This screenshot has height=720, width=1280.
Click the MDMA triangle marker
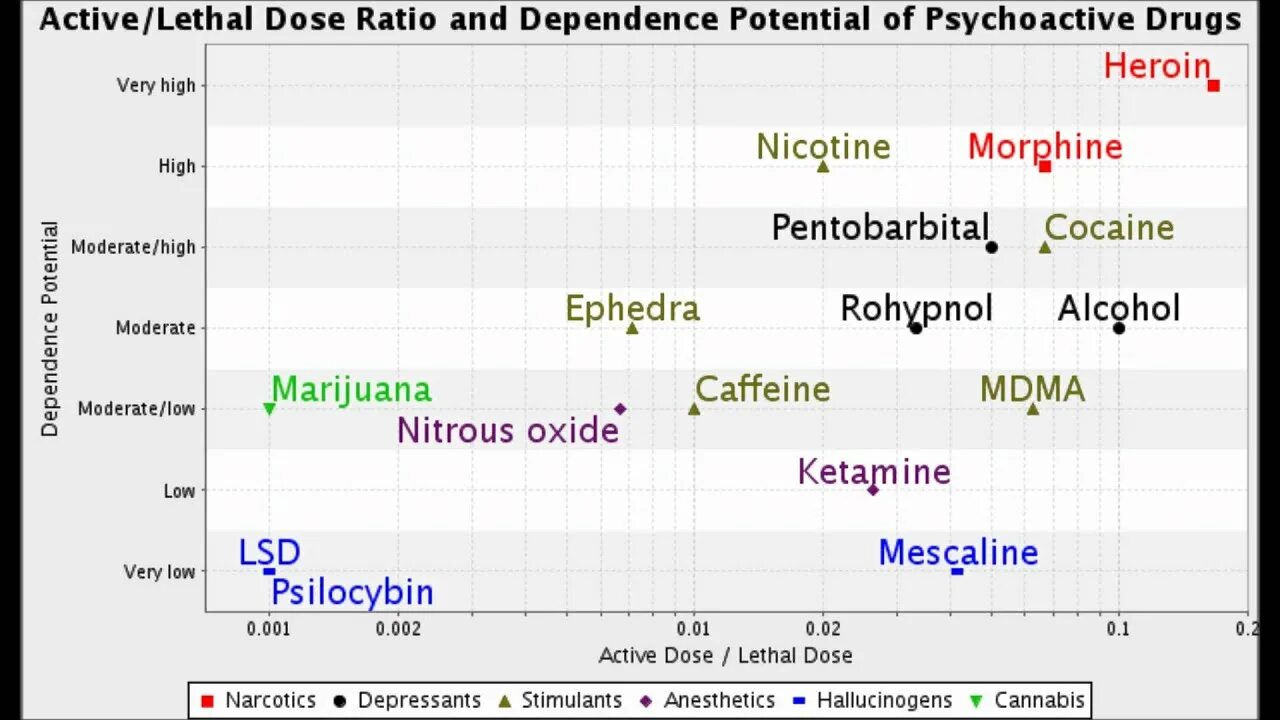[1033, 409]
